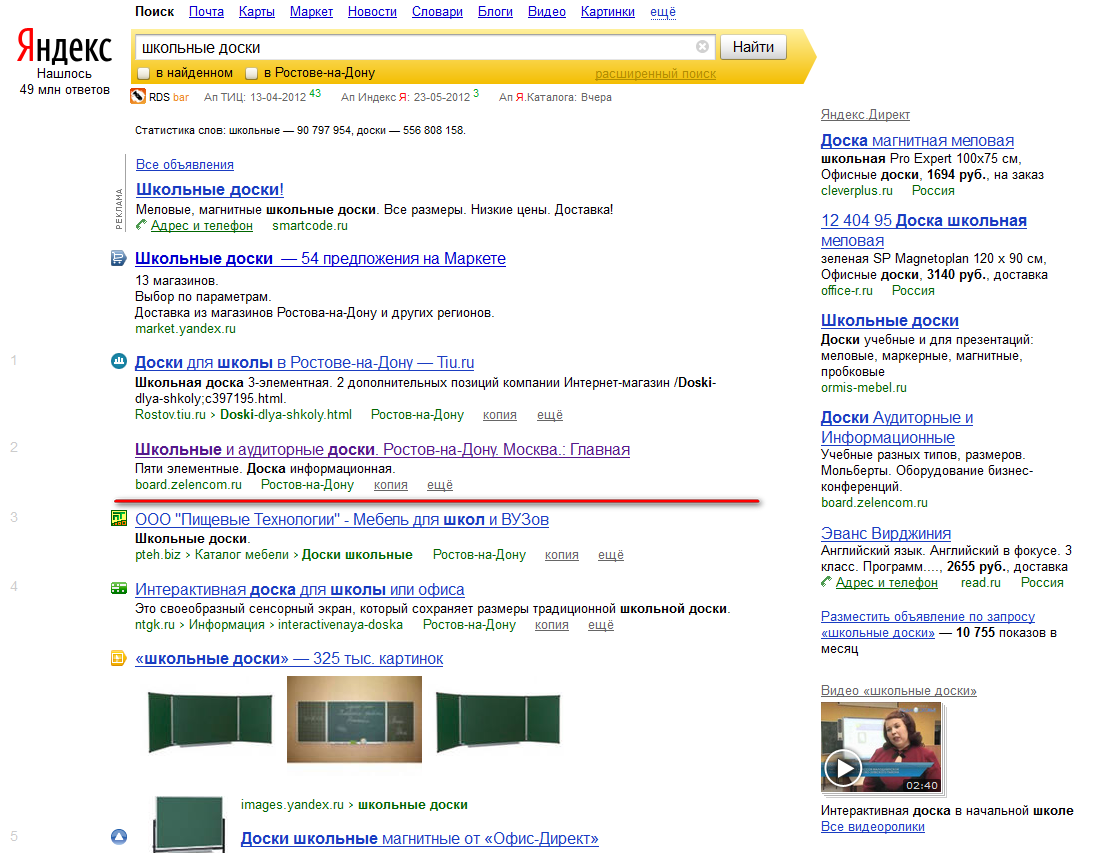Open cached 'копия' of the board.zelencom.ru result
This screenshot has height=853, width=1119.
390,485
